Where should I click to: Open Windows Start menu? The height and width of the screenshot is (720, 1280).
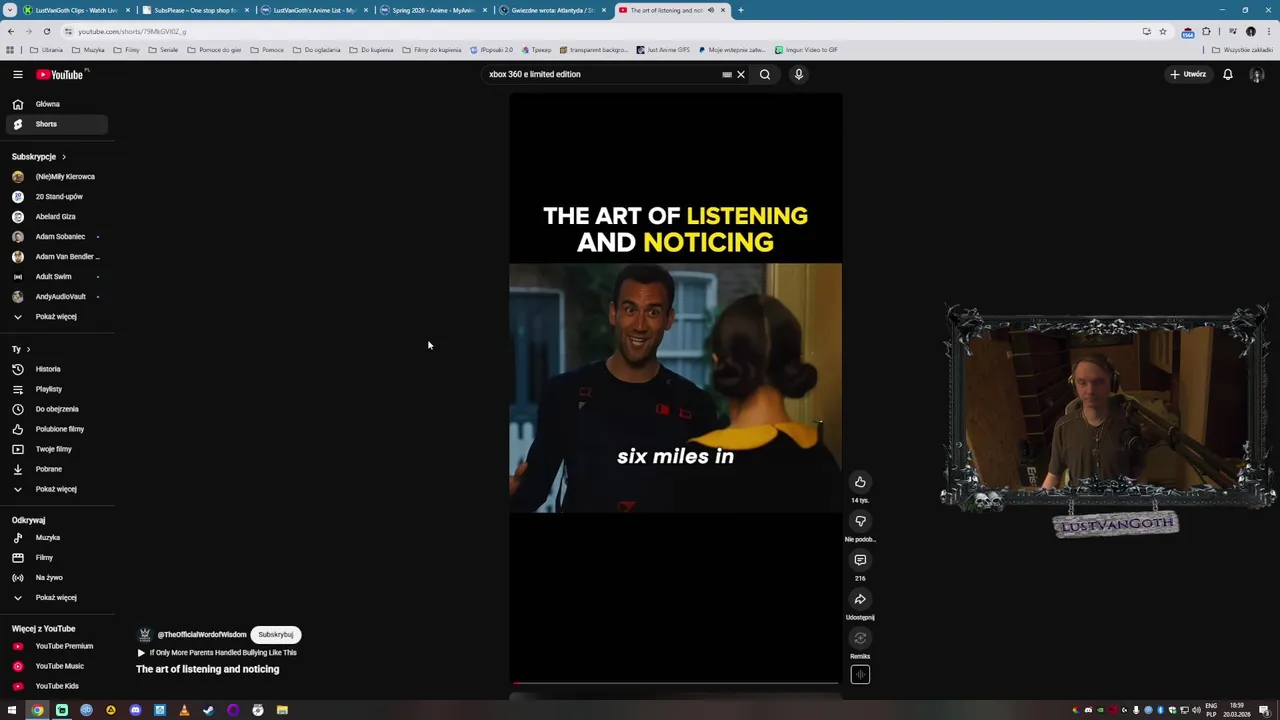[x=12, y=710]
